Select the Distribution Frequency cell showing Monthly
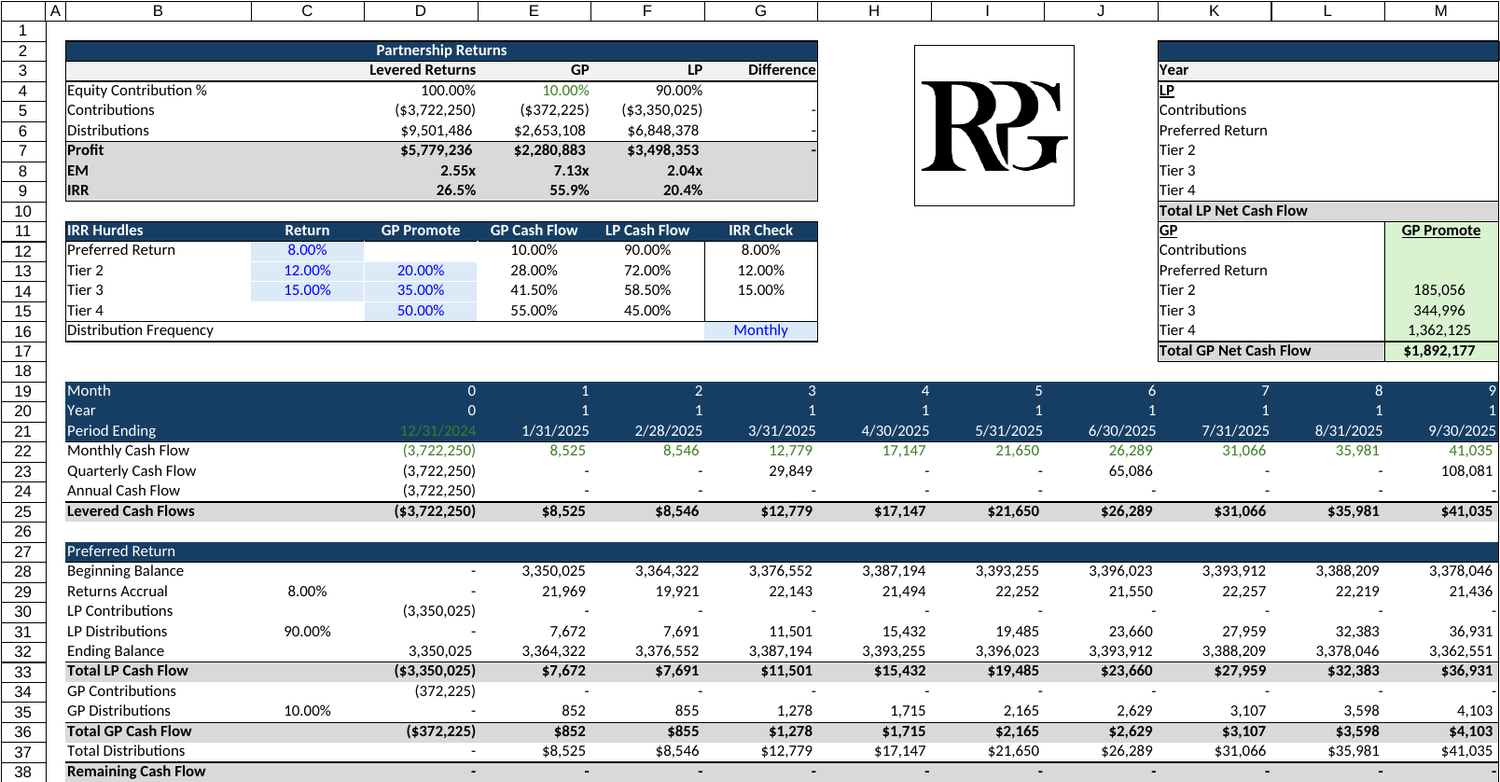The image size is (1500, 782). tap(761, 331)
